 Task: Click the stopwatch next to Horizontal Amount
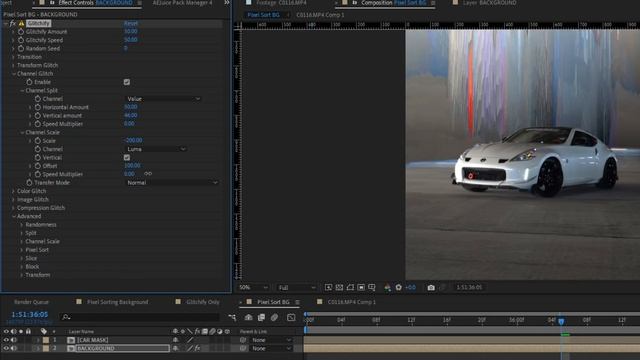pos(38,107)
